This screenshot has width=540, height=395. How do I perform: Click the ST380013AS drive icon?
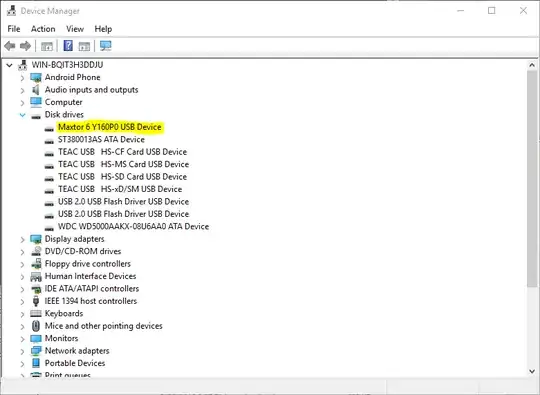point(49,141)
